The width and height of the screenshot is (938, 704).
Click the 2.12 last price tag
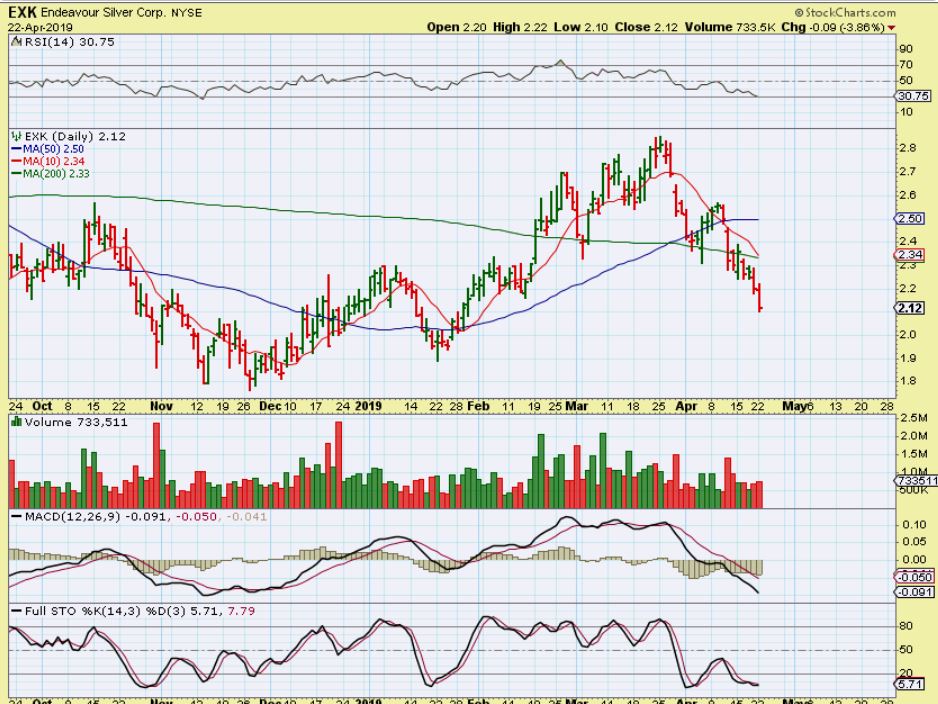pos(911,308)
